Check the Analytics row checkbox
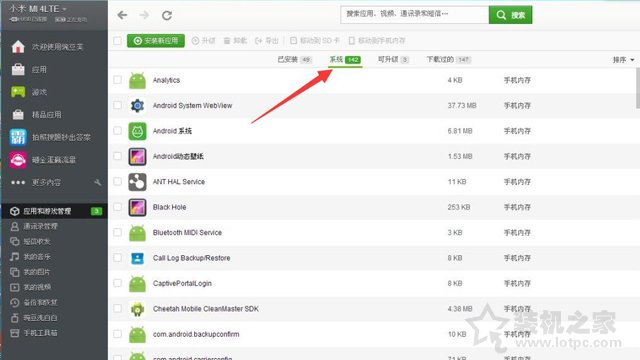Viewport: 640px width, 360px height. click(118, 80)
